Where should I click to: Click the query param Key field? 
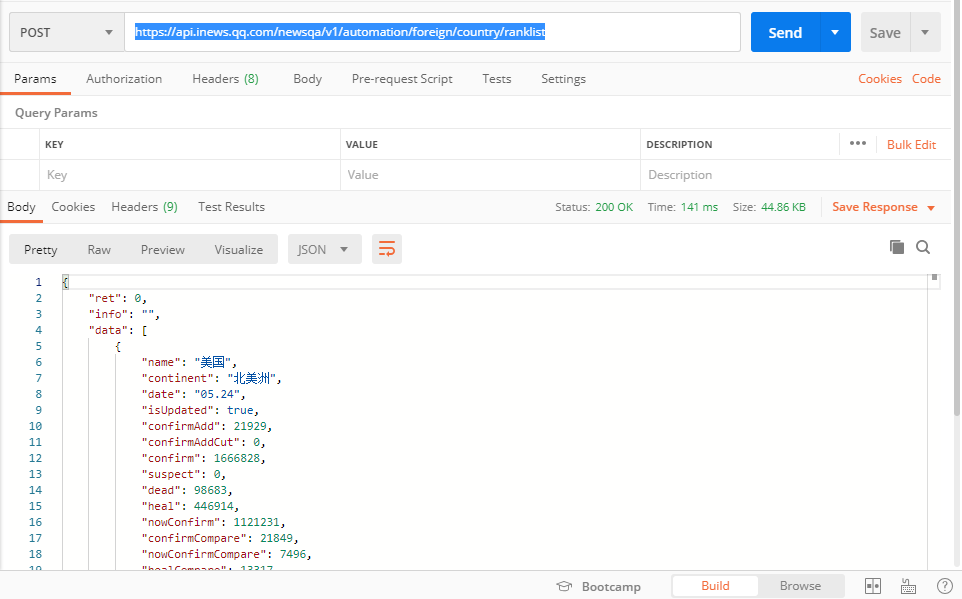click(x=190, y=175)
